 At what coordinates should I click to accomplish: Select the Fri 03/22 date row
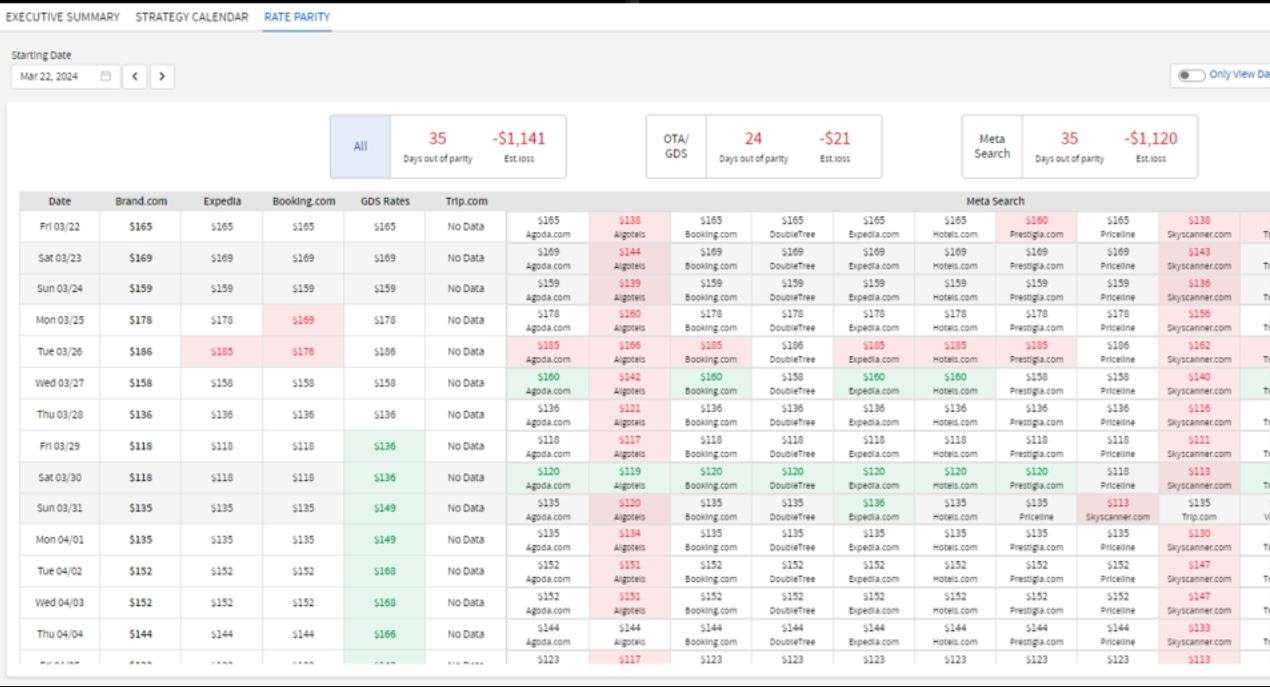pyautogui.click(x=59, y=227)
